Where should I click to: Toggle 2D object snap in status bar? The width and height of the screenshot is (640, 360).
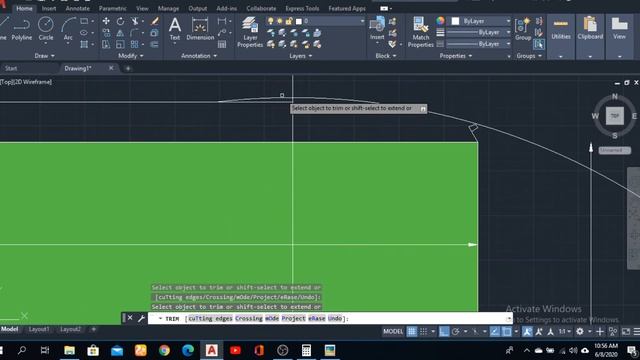pos(507,331)
